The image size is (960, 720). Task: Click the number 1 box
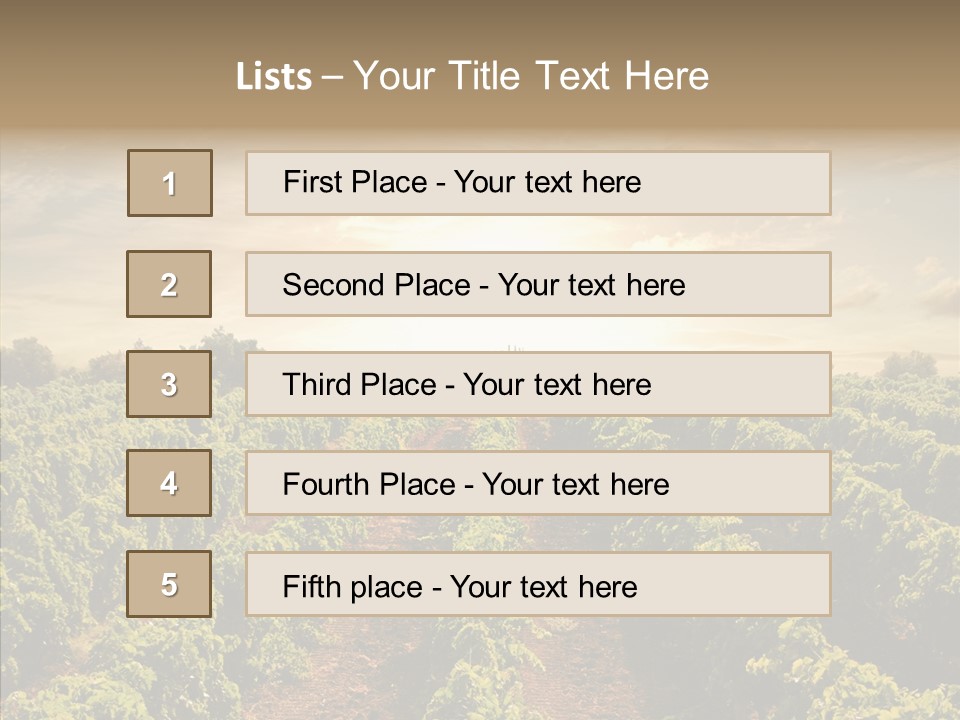[x=170, y=183]
